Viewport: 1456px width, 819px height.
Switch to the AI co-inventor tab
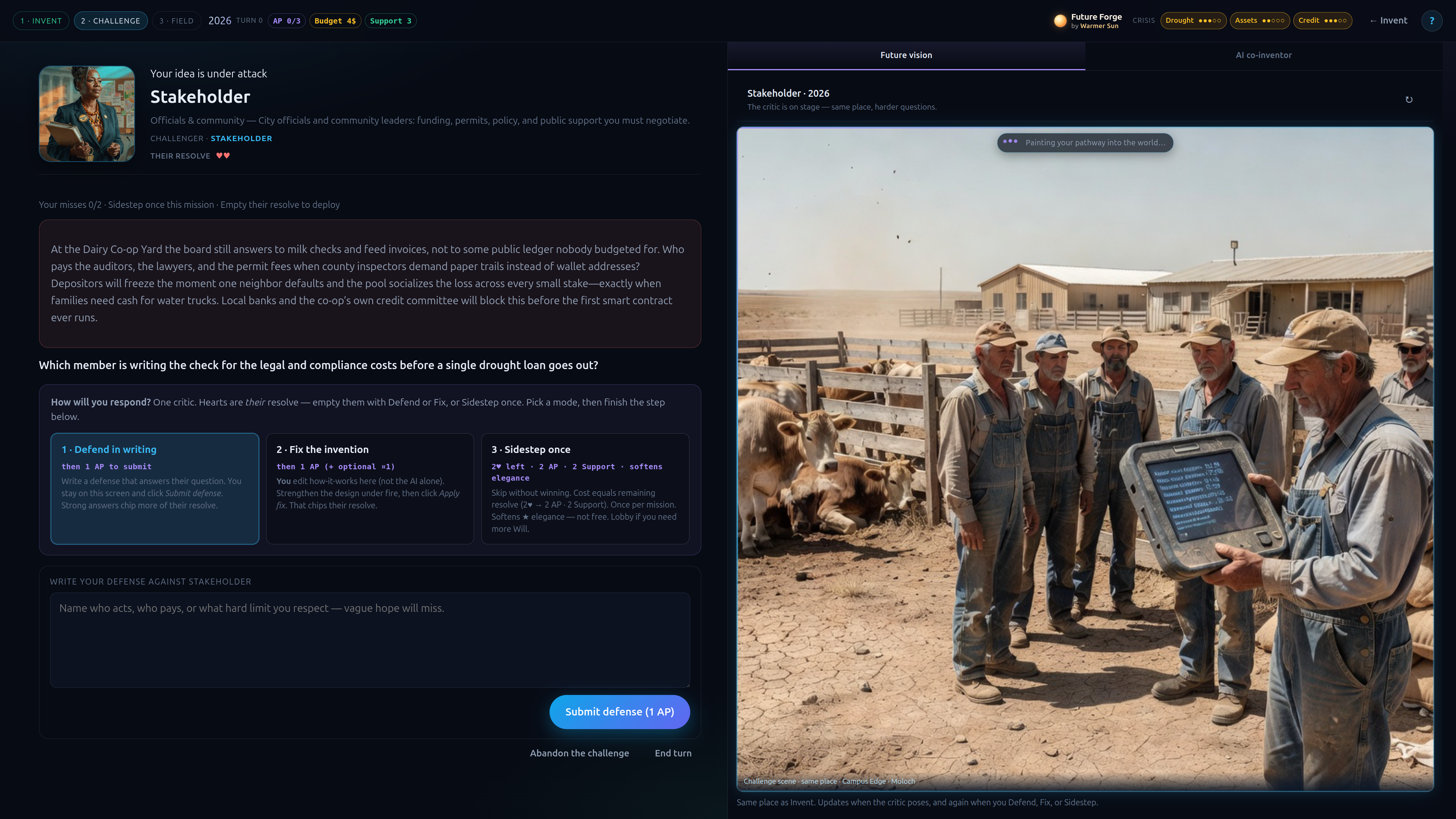coord(1263,55)
